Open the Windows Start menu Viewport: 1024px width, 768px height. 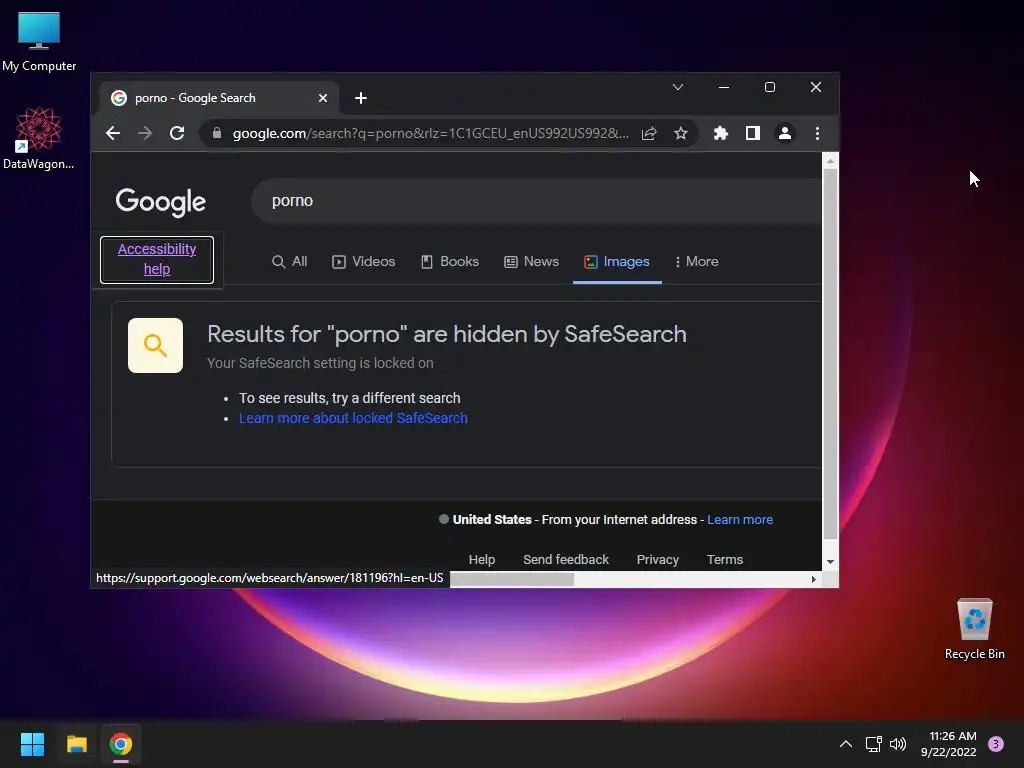[x=32, y=744]
